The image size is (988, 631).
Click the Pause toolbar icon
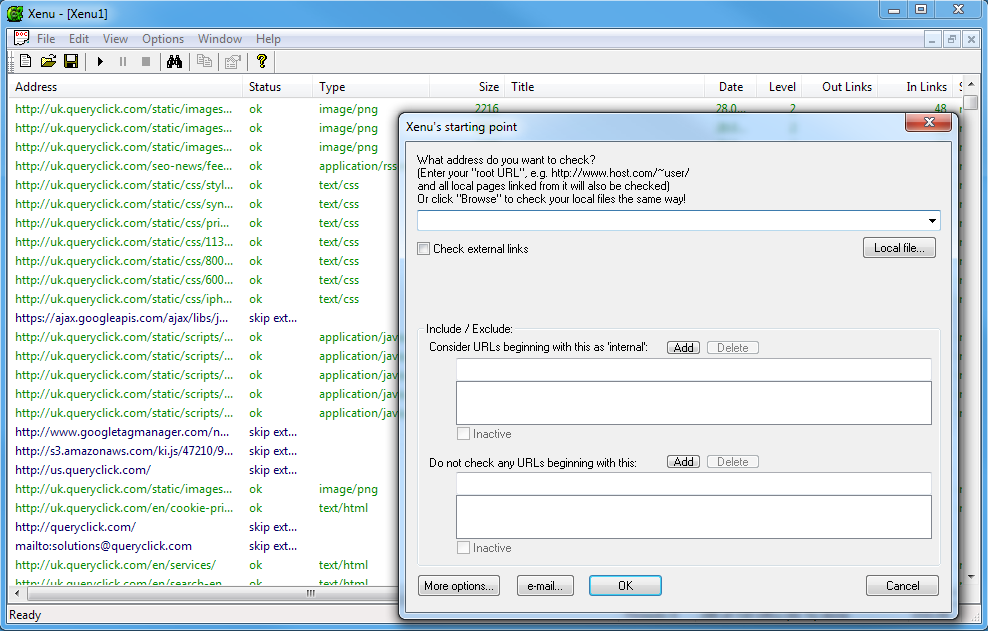coord(123,61)
